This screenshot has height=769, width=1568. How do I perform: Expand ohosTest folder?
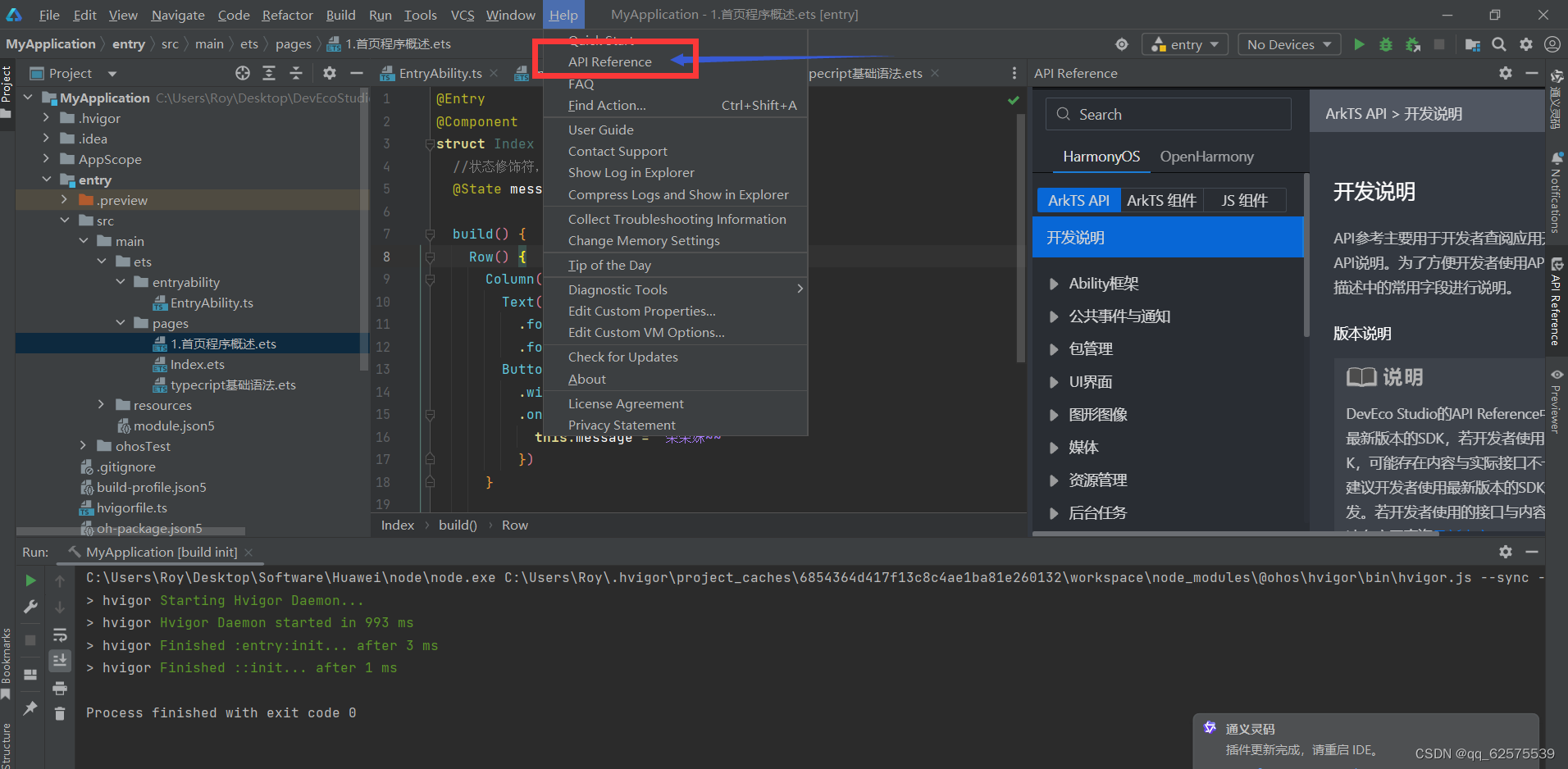click(84, 446)
